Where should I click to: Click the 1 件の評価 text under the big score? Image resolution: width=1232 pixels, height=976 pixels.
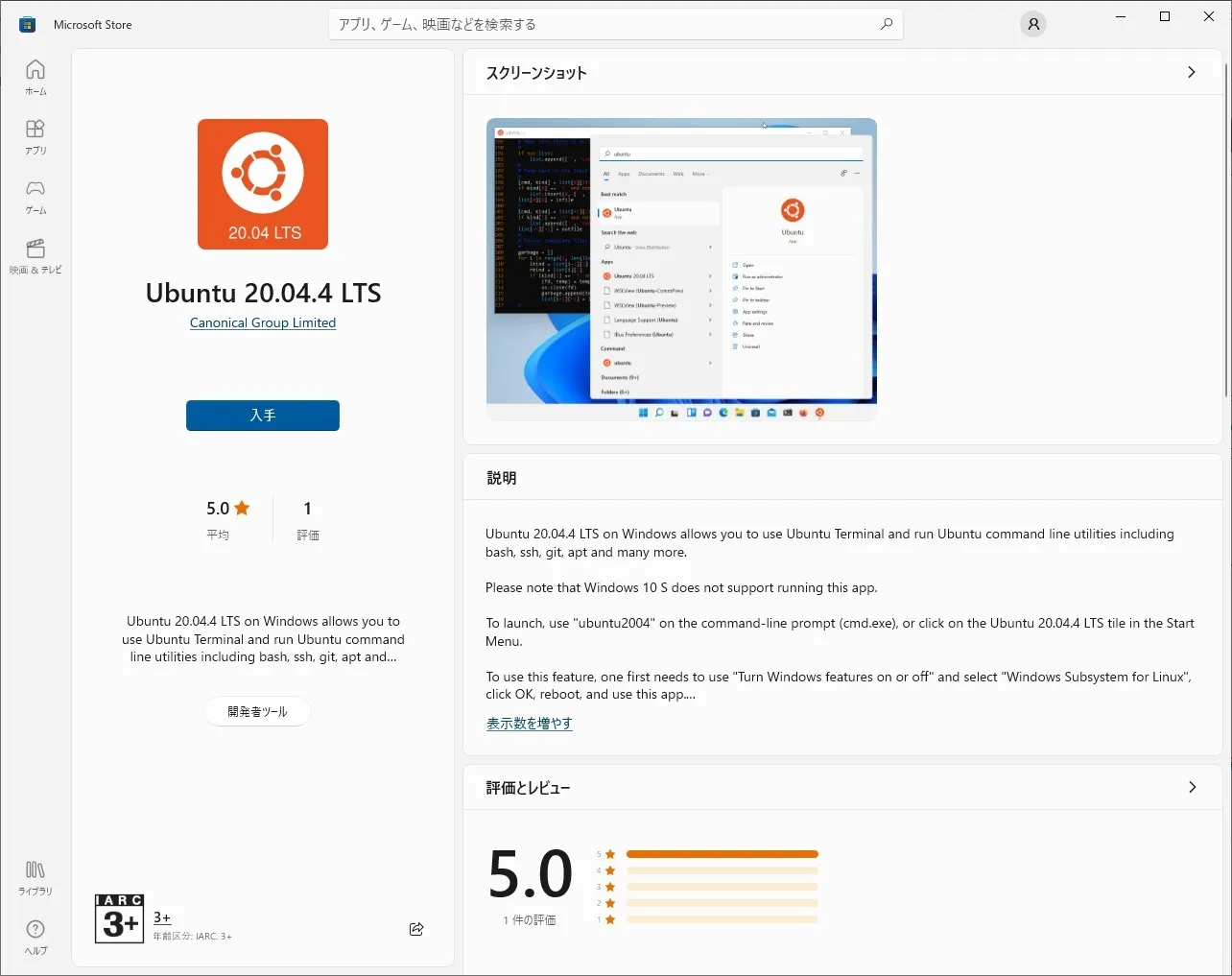pyautogui.click(x=530, y=920)
